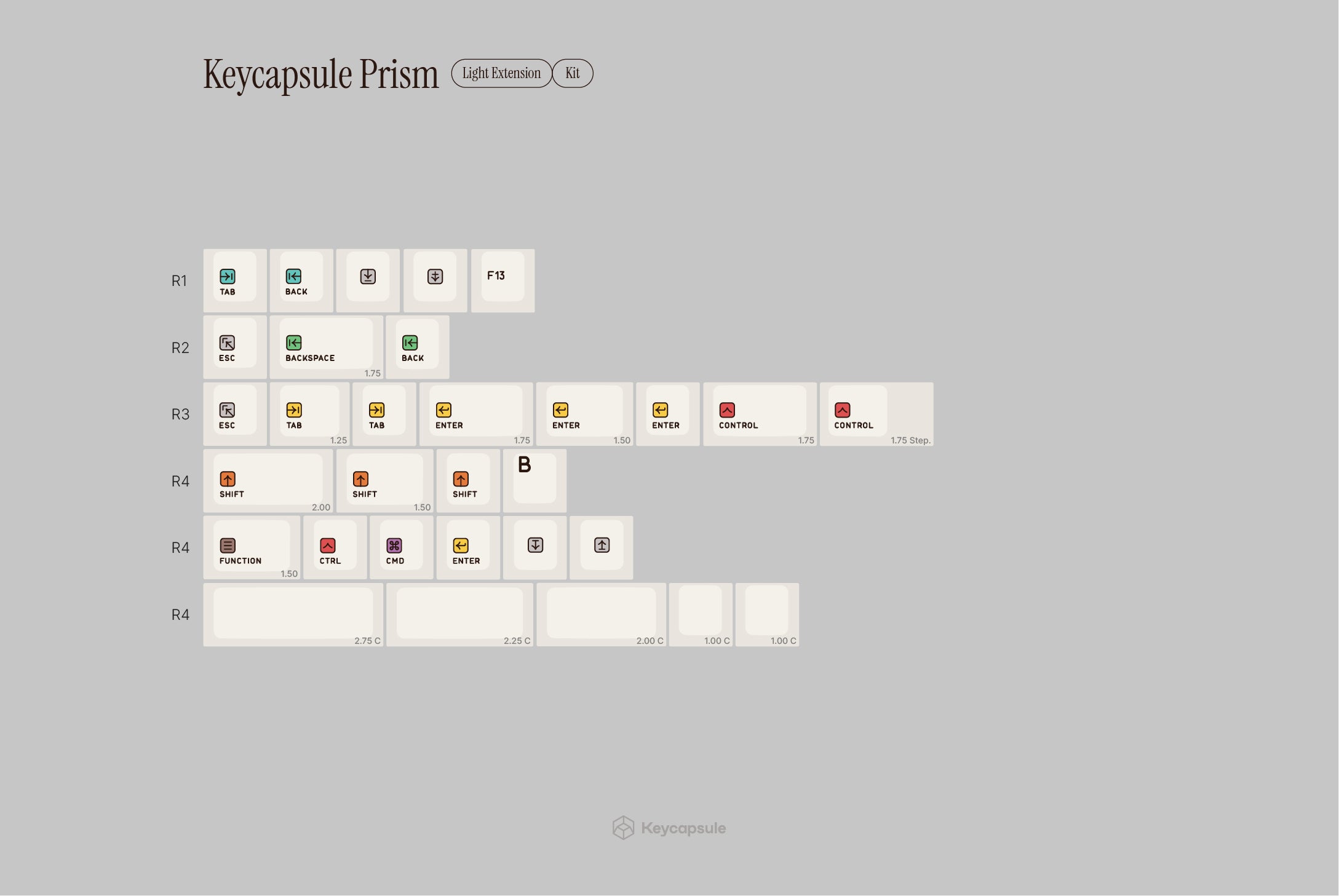Click the R3 ESC keycap
The height and width of the screenshot is (896, 1339).
pos(235,414)
